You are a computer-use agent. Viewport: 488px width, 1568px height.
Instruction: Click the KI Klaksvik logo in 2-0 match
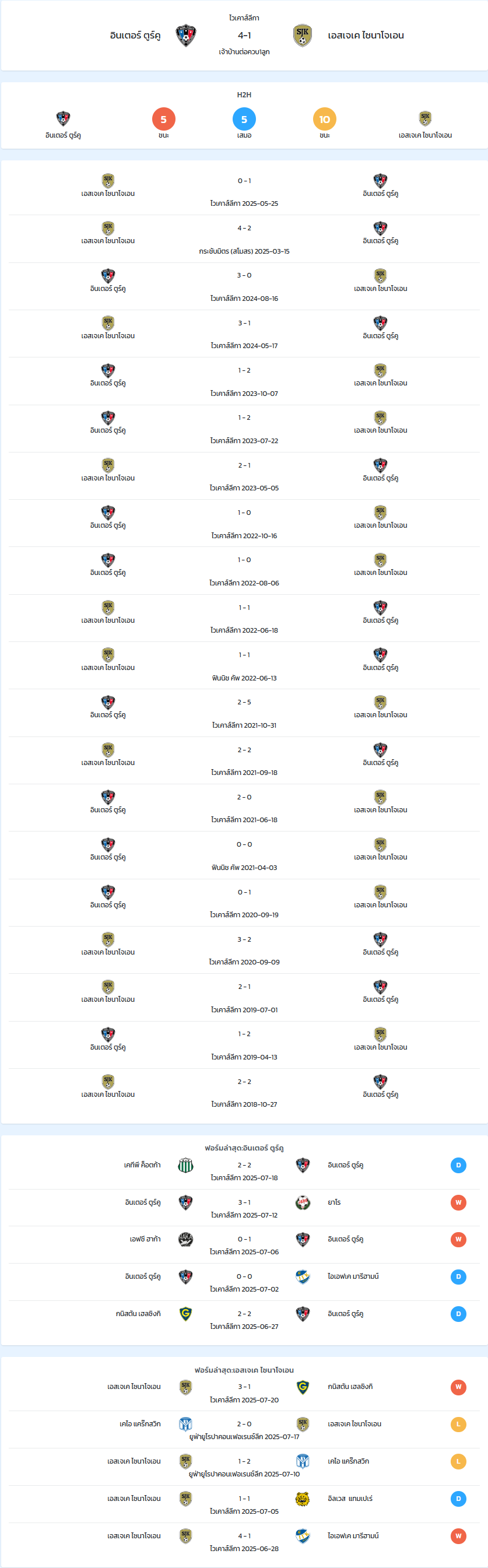[x=185, y=1424]
